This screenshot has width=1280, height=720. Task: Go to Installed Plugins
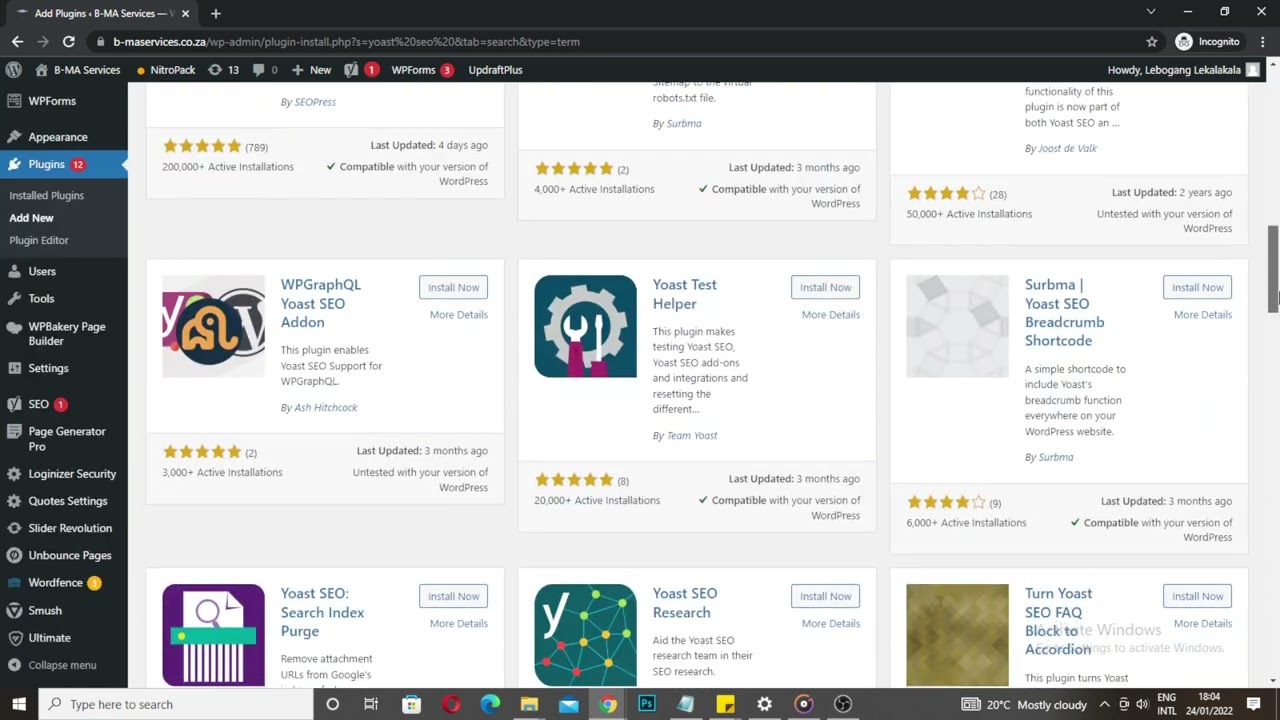tap(46, 196)
